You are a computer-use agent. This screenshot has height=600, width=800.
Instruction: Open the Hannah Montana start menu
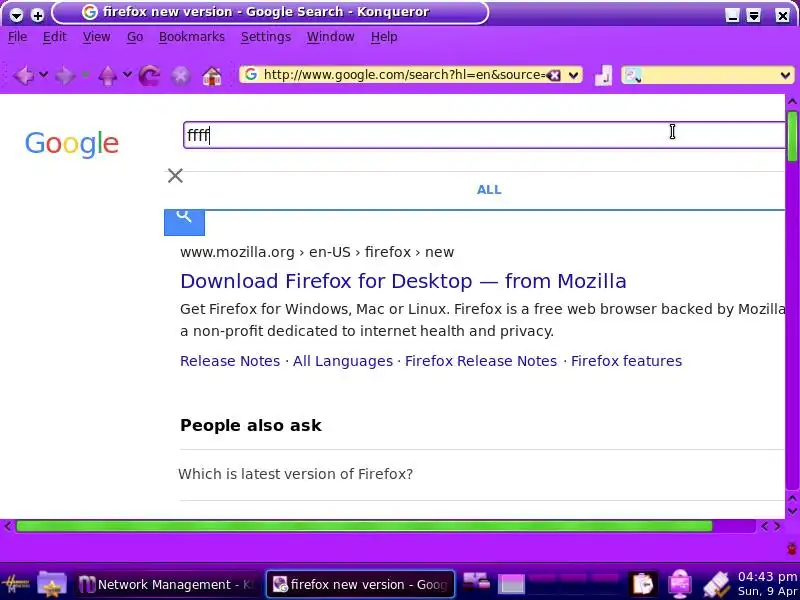click(16, 584)
